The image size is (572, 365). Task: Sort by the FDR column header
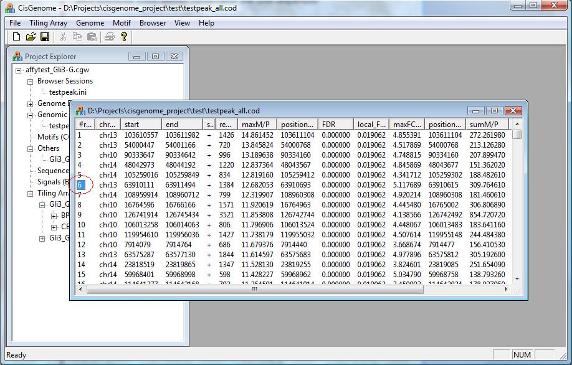pyautogui.click(x=335, y=124)
